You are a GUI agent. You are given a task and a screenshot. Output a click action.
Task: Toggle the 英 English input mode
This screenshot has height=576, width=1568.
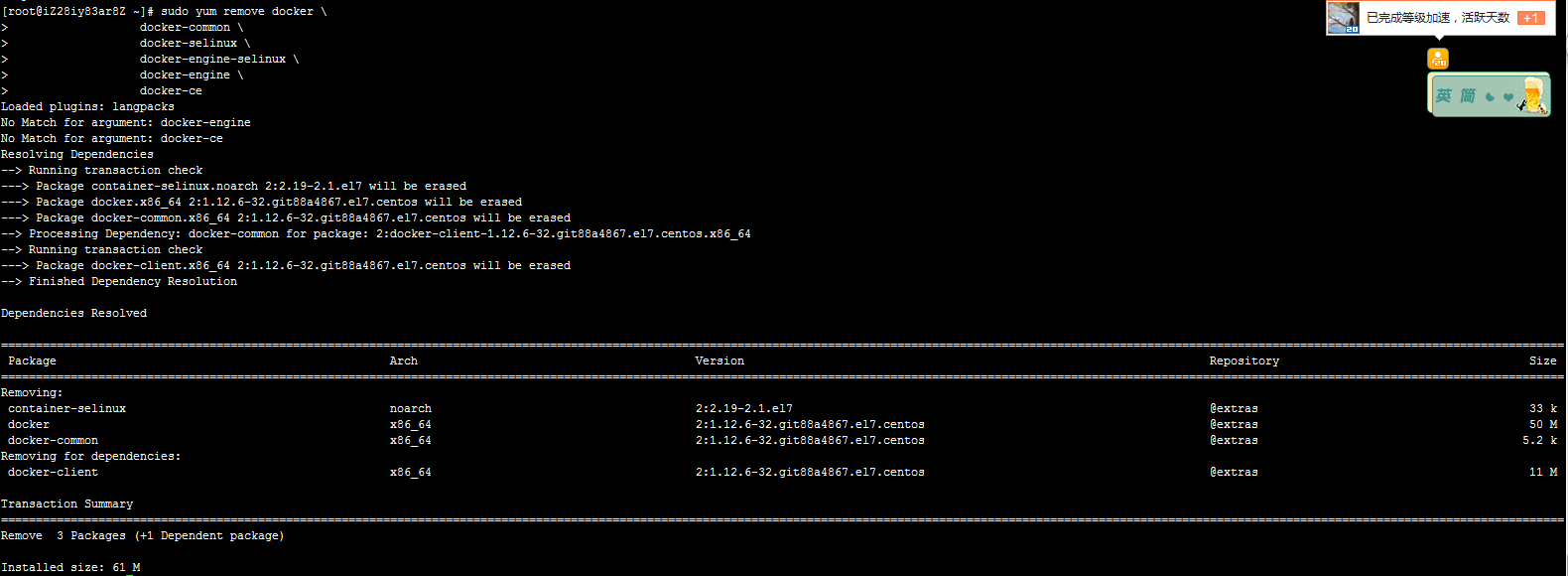click(1444, 96)
